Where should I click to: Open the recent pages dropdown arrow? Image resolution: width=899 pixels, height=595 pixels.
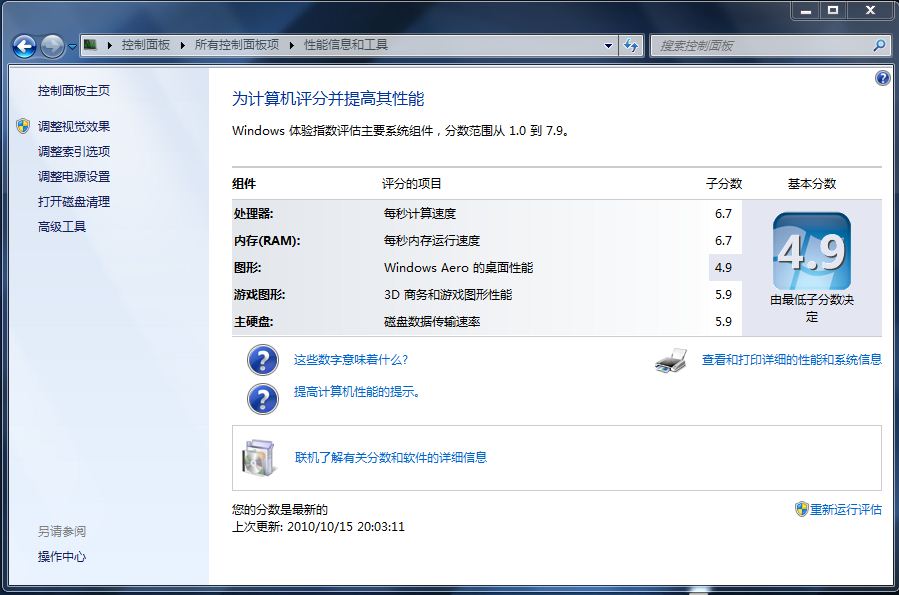point(73,47)
